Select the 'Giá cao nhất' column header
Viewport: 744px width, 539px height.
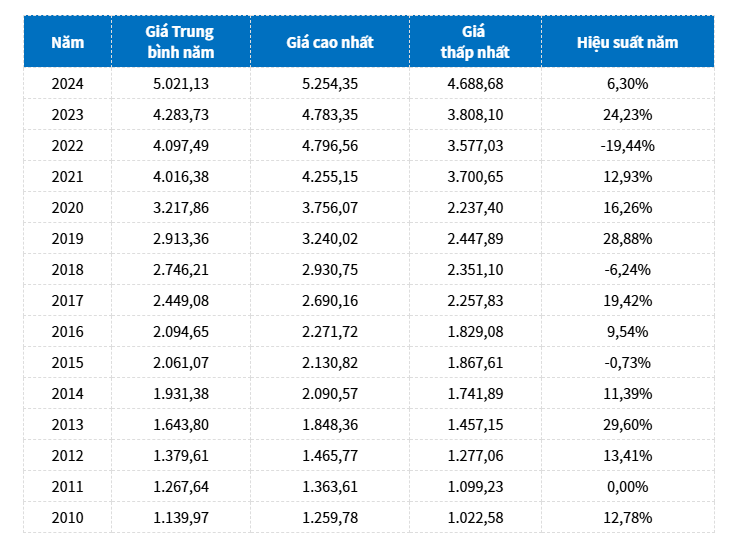pos(329,42)
